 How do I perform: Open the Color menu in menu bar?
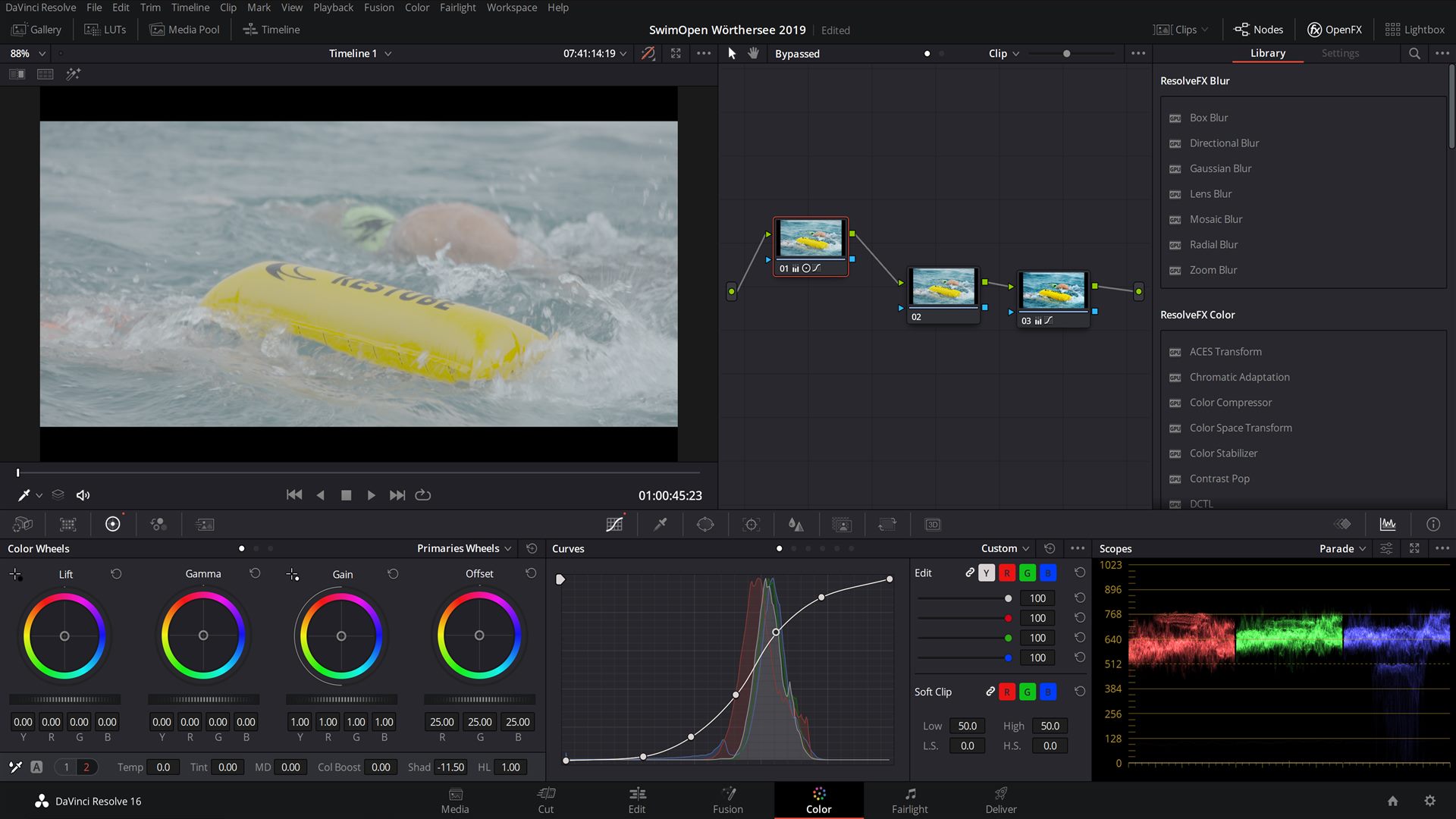tap(416, 8)
